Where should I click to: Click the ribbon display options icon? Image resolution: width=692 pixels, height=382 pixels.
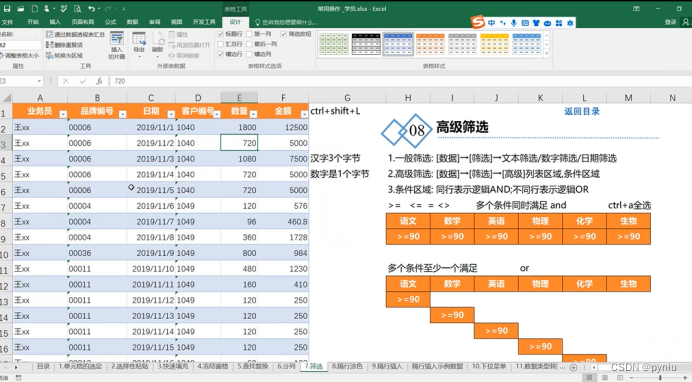click(x=636, y=8)
